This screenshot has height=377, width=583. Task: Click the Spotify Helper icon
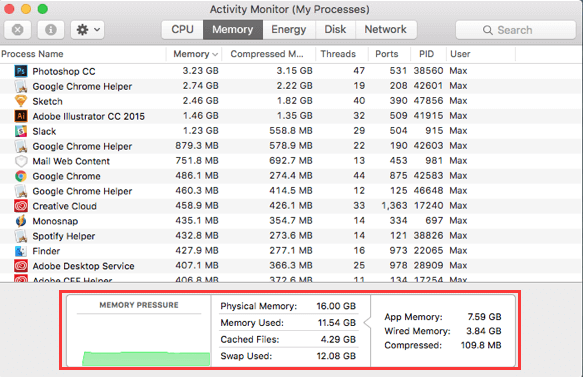(x=21, y=236)
